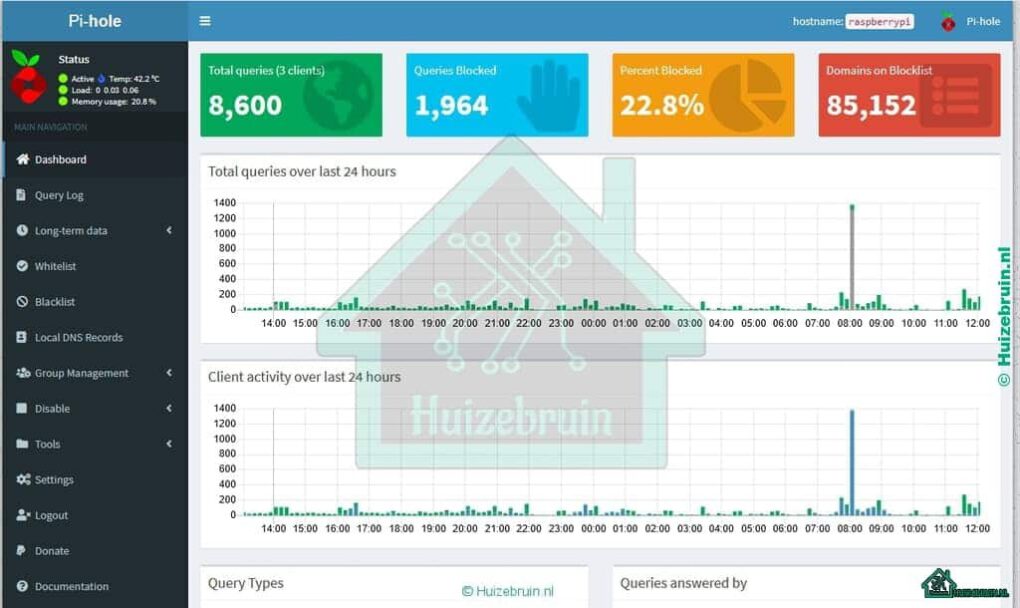Open the Pi-hole user menu in header
This screenshot has width=1020, height=608.
971,21
